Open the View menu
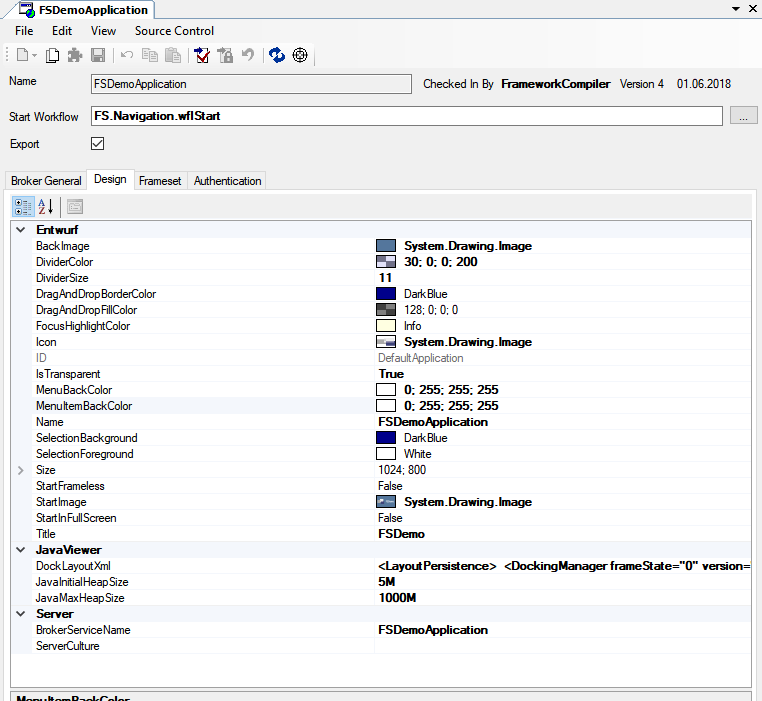762x701 pixels. [x=104, y=31]
